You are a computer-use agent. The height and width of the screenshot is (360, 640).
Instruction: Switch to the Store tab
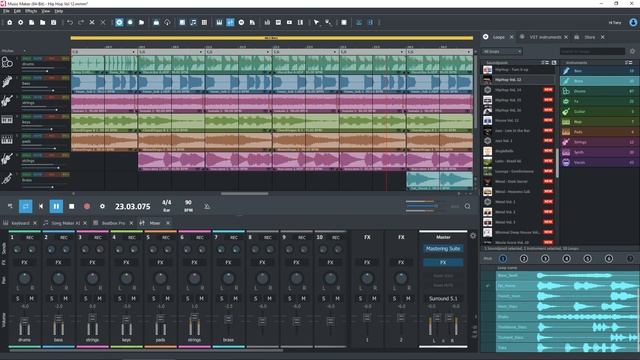[589, 37]
